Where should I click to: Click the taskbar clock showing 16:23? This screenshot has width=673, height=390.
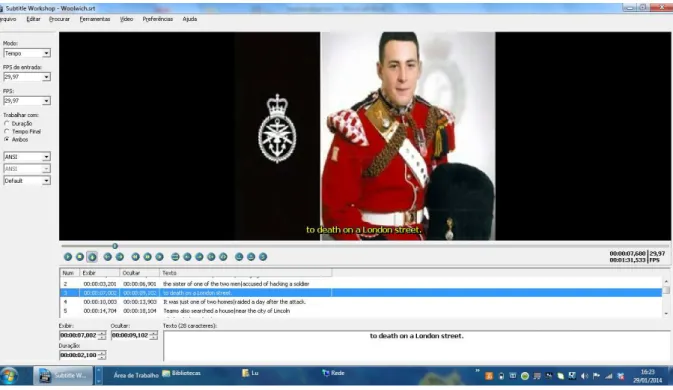coord(647,376)
